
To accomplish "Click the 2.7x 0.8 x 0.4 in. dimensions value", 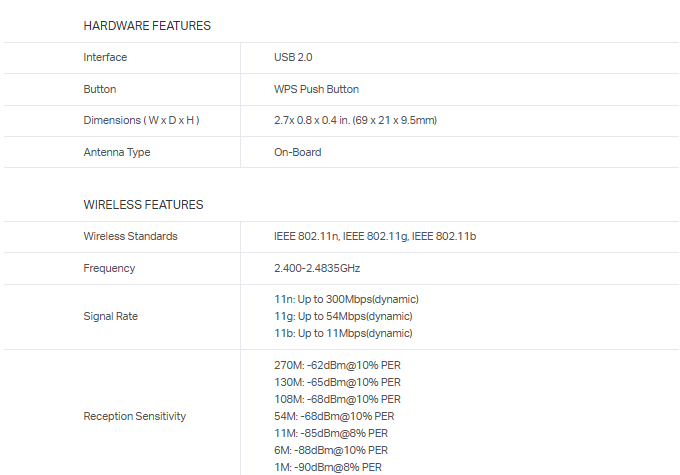I will [x=355, y=121].
